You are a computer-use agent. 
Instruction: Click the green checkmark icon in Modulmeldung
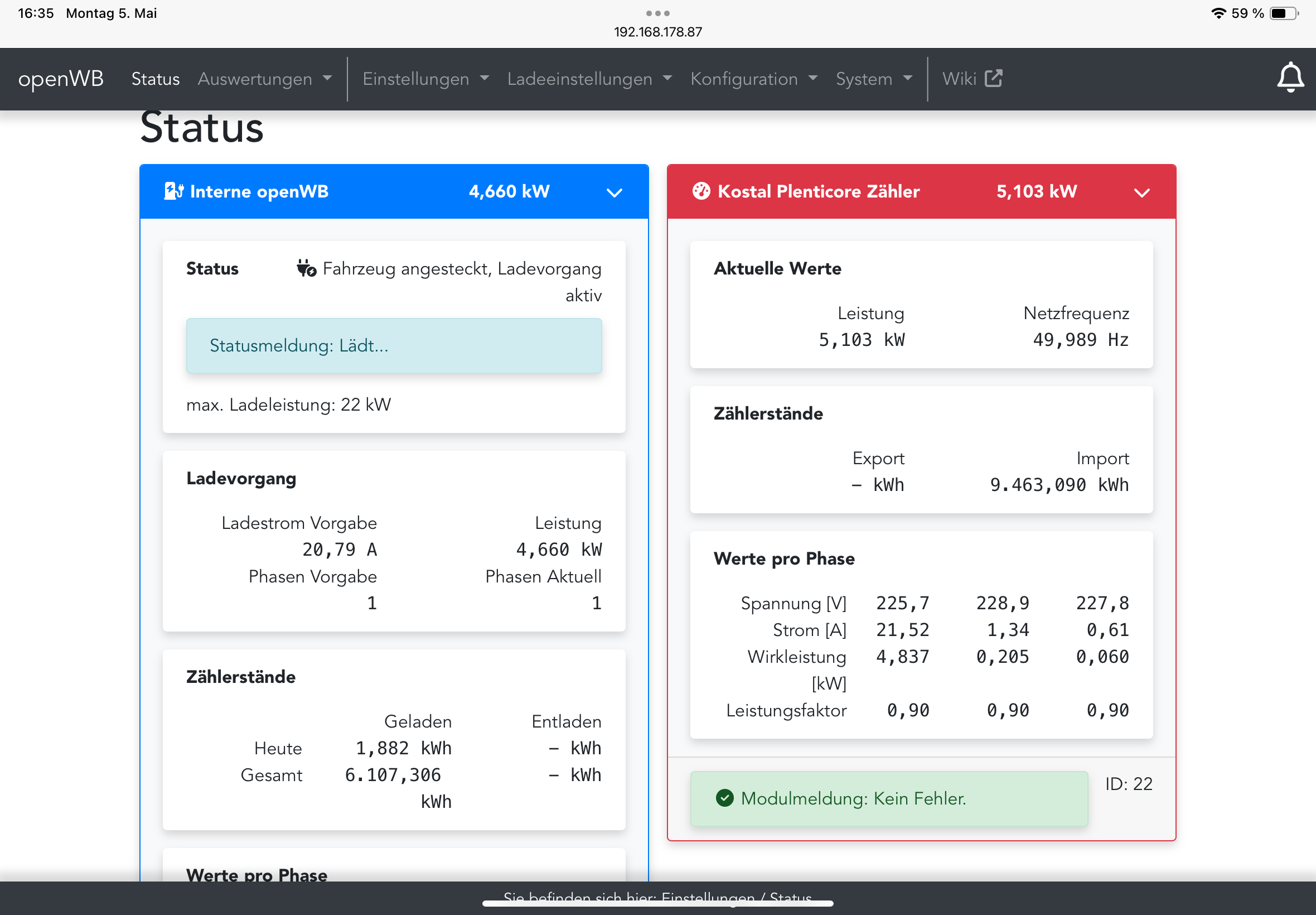pos(724,797)
